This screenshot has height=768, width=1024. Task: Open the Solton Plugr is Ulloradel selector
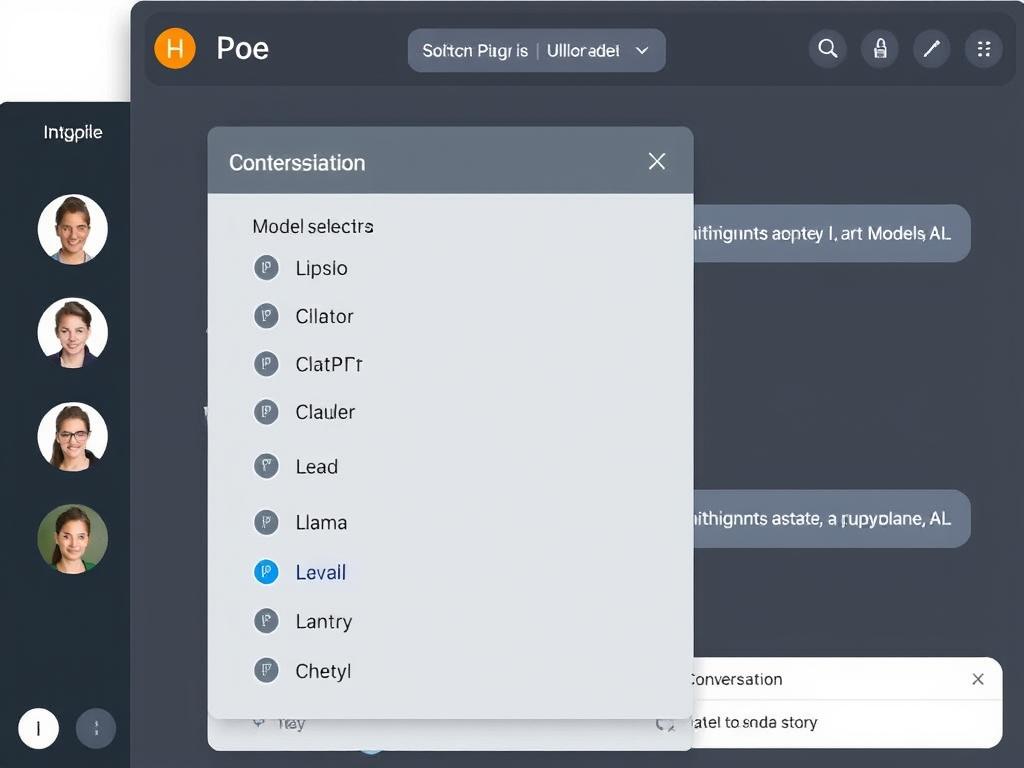tap(537, 50)
